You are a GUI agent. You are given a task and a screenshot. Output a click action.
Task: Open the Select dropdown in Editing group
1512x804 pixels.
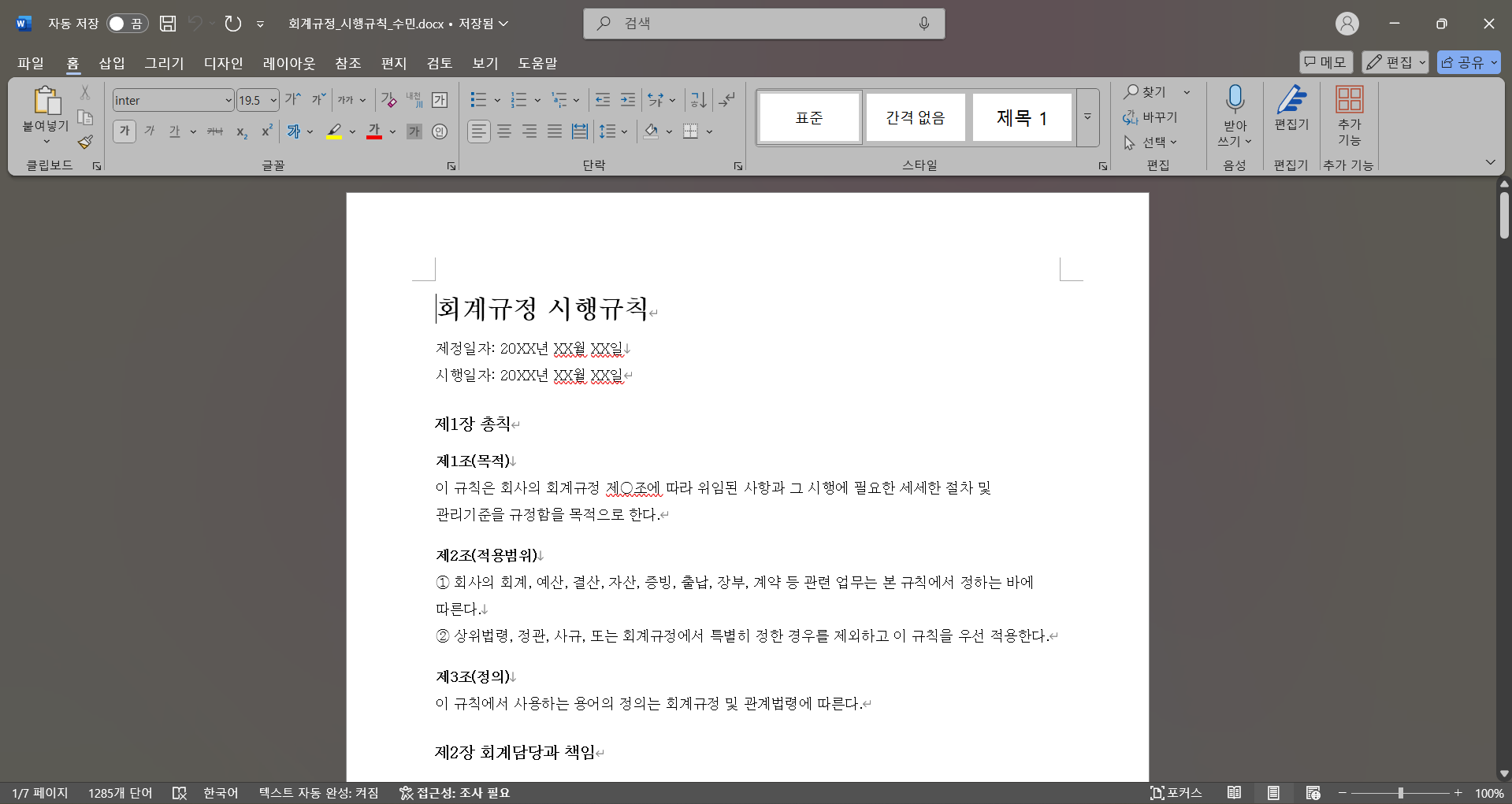(1150, 142)
